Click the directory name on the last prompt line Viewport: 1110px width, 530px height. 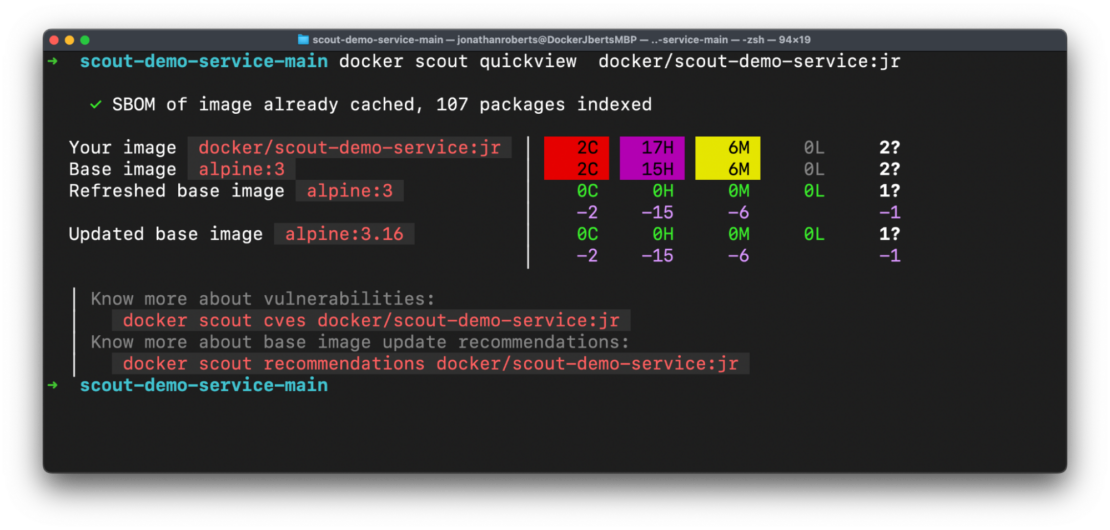[203, 385]
